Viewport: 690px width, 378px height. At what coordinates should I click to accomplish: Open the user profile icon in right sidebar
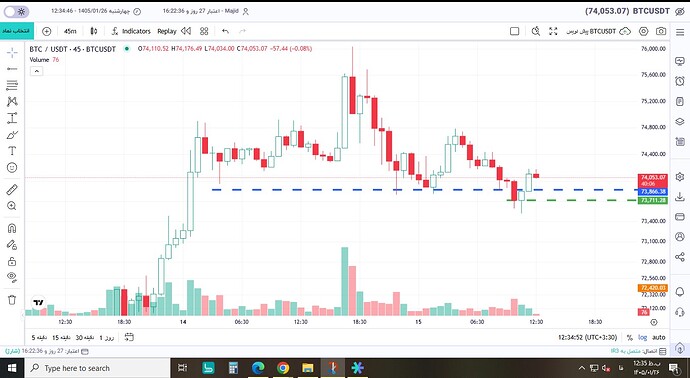pos(680,237)
